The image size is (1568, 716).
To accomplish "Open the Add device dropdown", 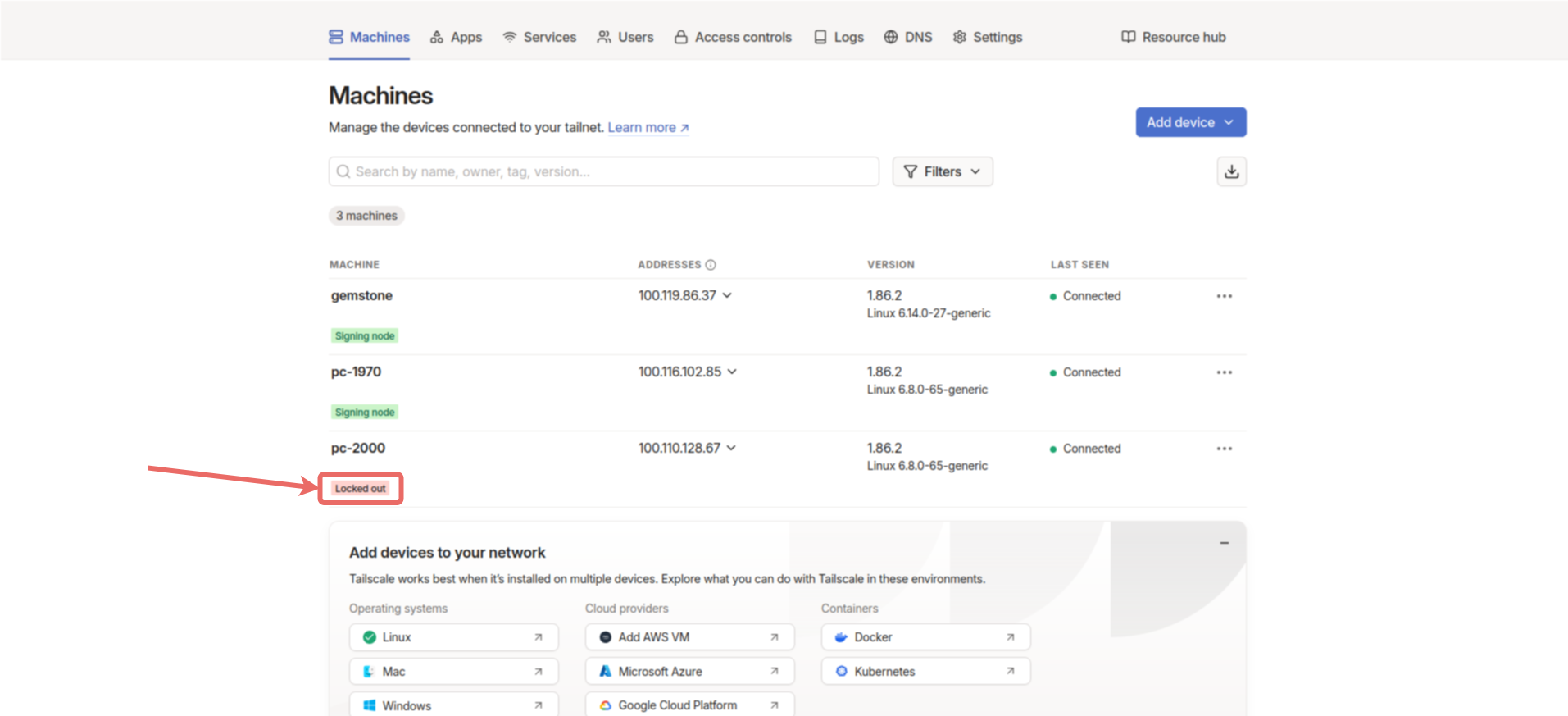I will pyautogui.click(x=1190, y=122).
